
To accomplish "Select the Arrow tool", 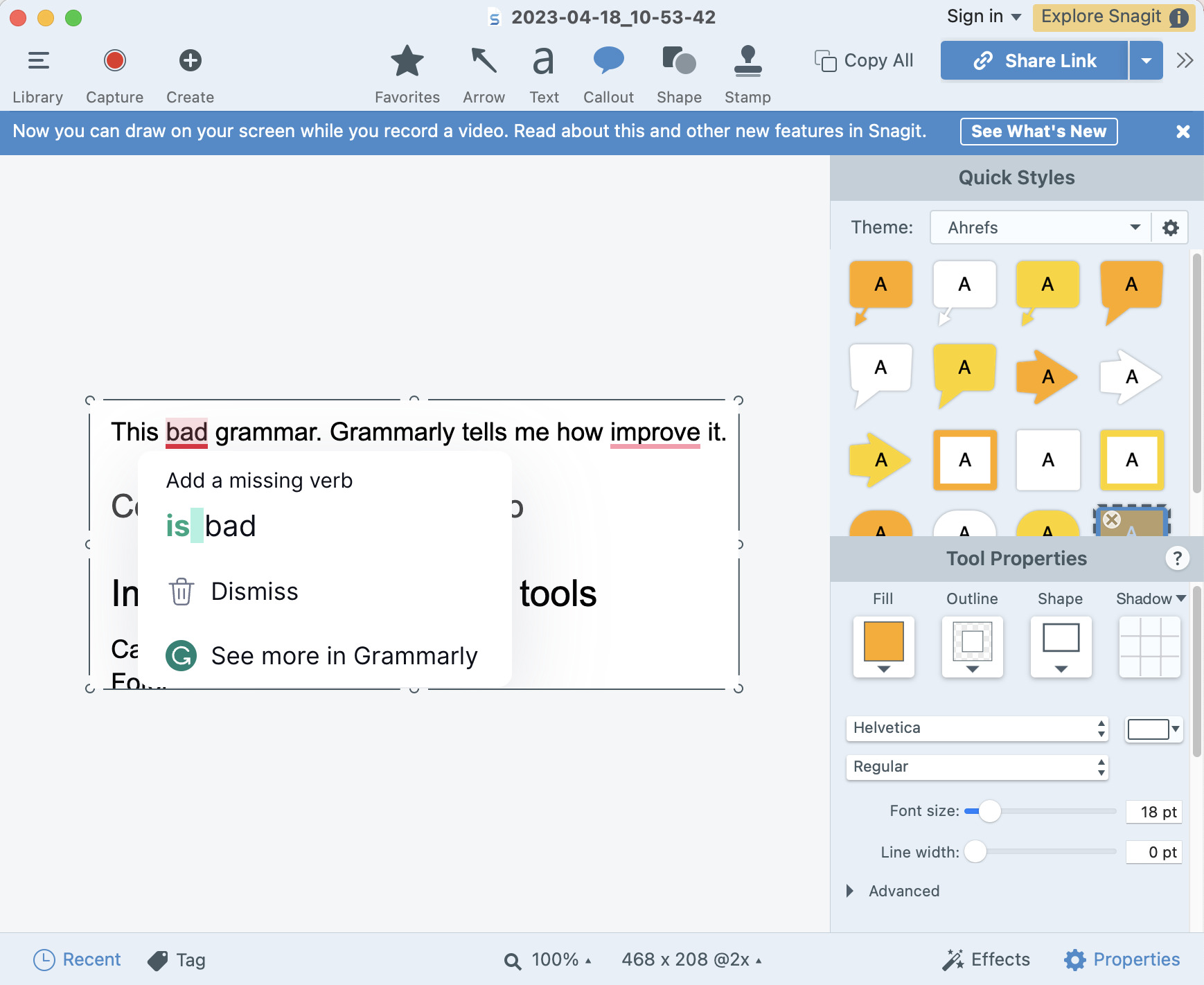I will coord(484,69).
